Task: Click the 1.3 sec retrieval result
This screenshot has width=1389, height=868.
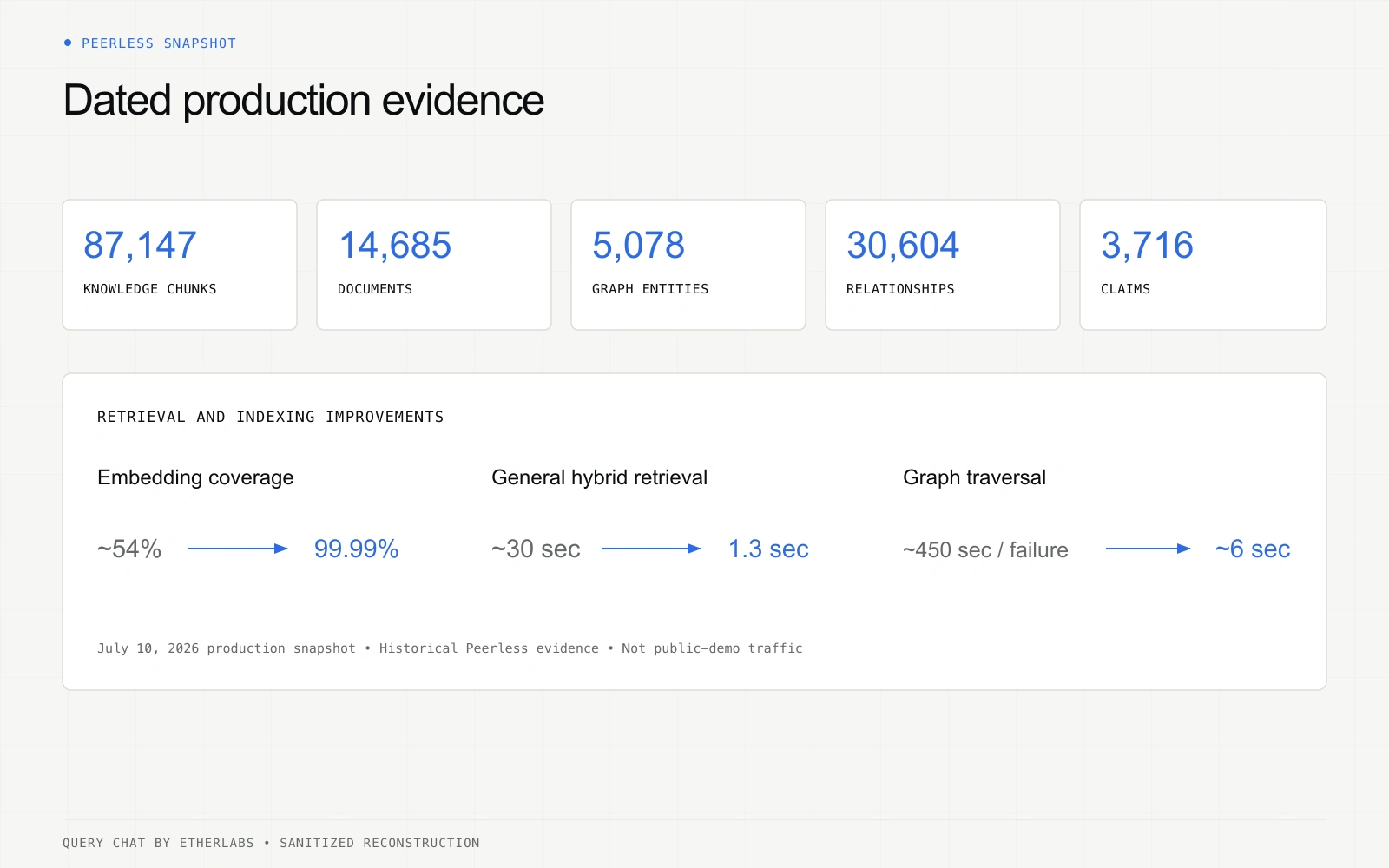Action: tap(768, 549)
